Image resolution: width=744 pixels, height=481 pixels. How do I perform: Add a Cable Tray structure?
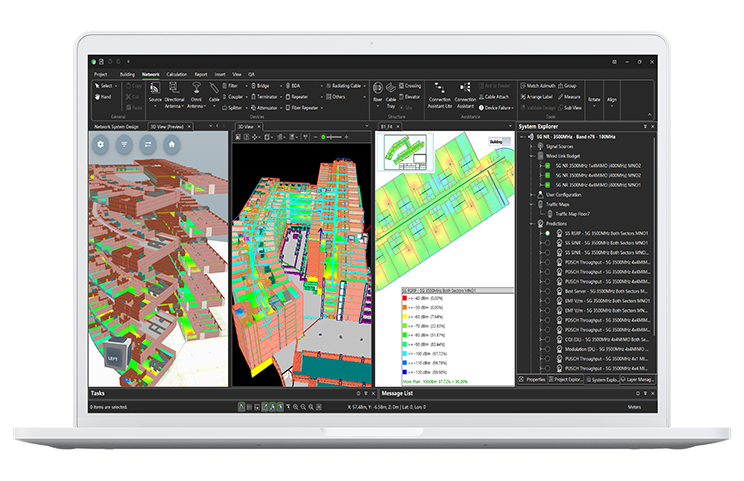click(391, 95)
